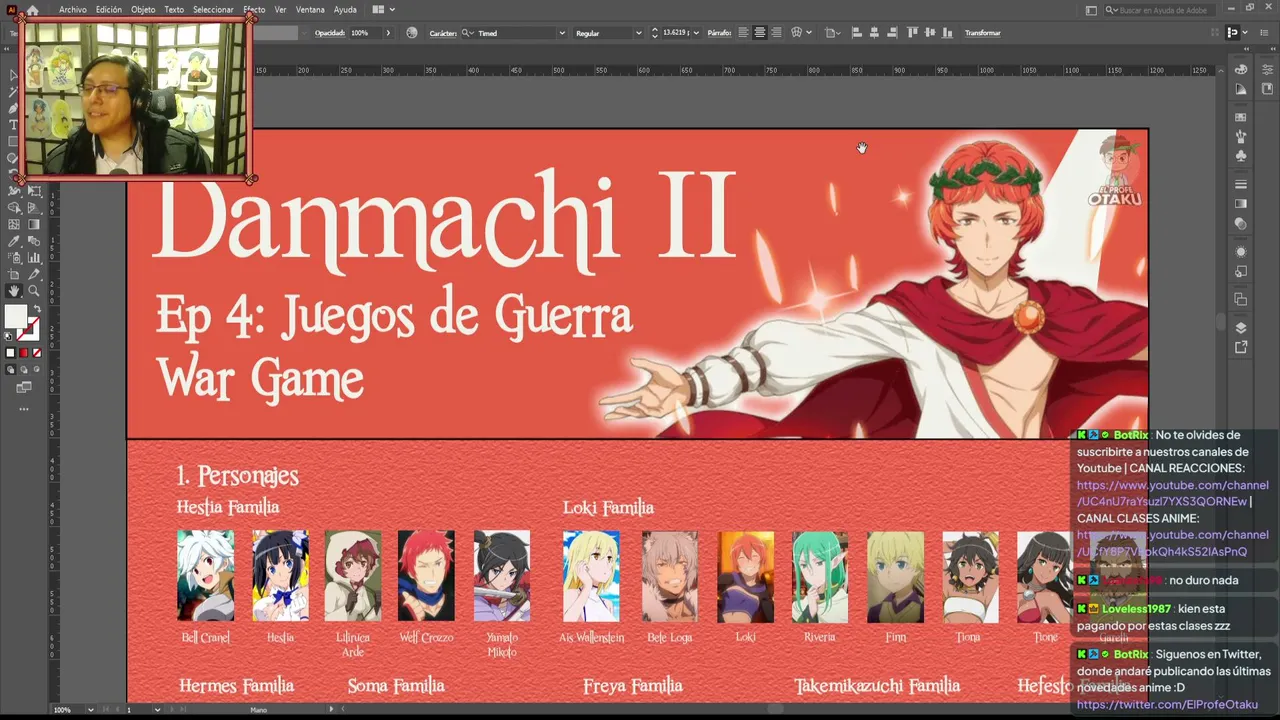Open the artboard navigation dropdown
Screen dimensions: 1280x720
click(x=157, y=710)
